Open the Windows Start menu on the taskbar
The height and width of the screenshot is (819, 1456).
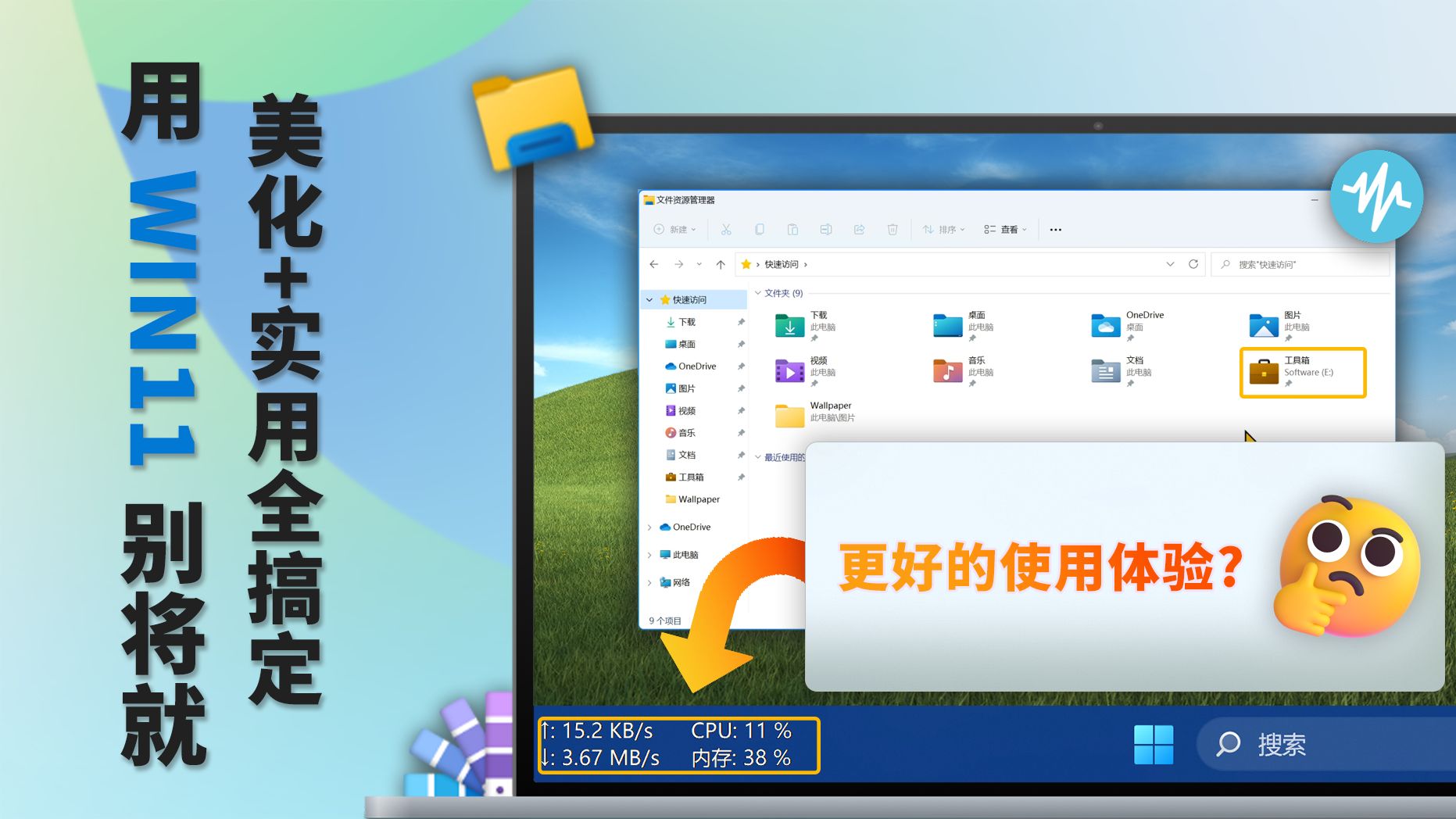click(1154, 745)
